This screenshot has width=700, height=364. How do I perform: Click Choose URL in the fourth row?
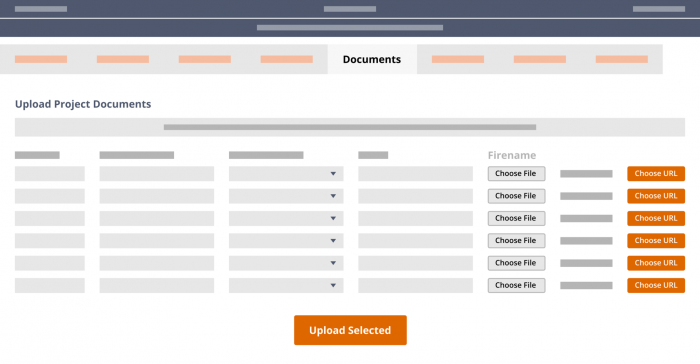[x=656, y=241]
